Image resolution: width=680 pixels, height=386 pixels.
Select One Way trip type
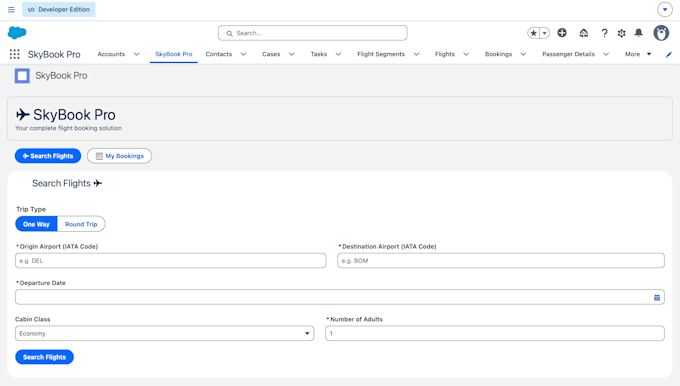[36, 224]
